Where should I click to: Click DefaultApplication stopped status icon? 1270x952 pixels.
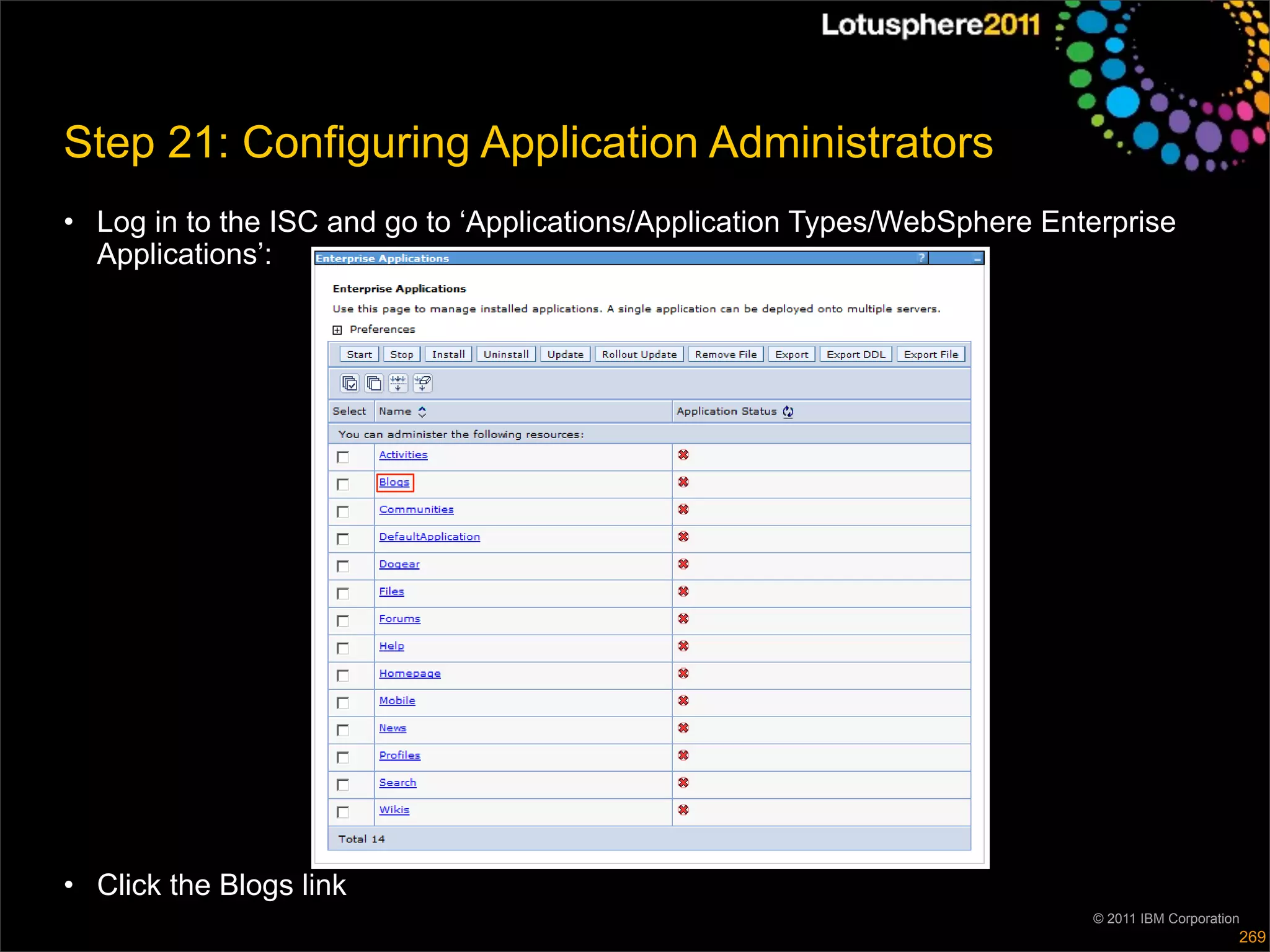click(683, 537)
